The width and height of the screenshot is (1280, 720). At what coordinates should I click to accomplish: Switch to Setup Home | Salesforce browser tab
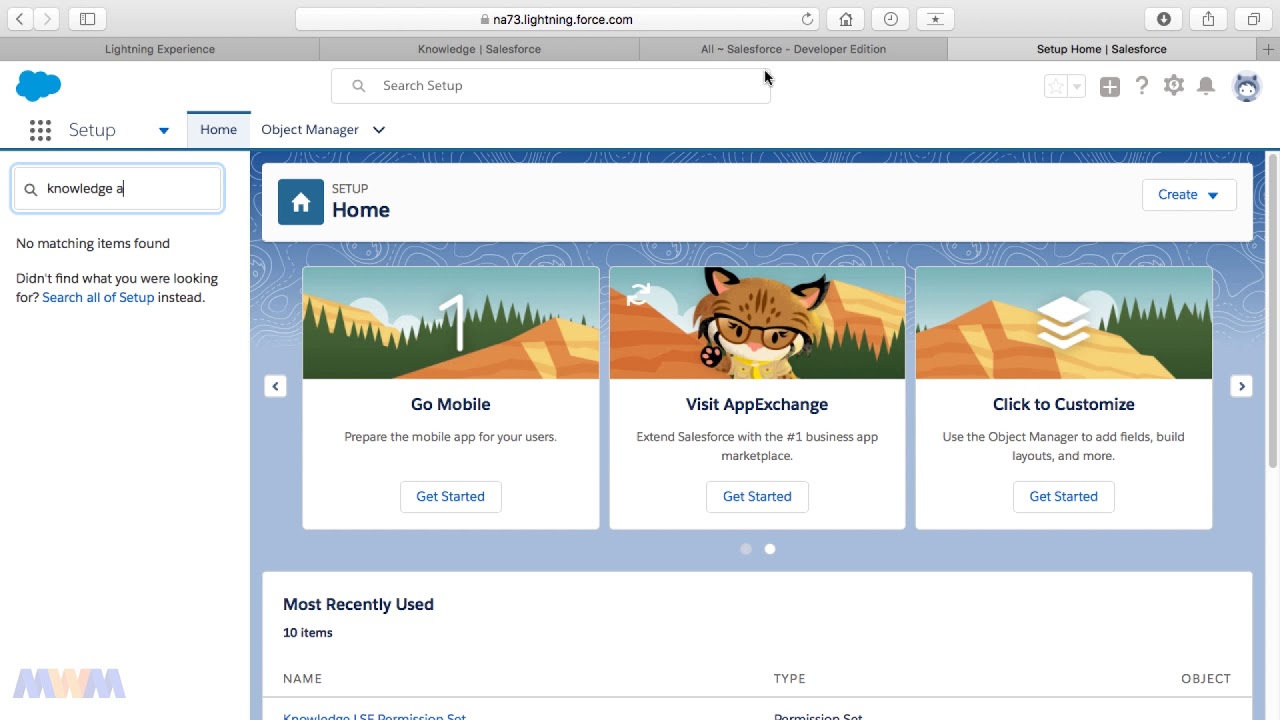tap(1102, 49)
